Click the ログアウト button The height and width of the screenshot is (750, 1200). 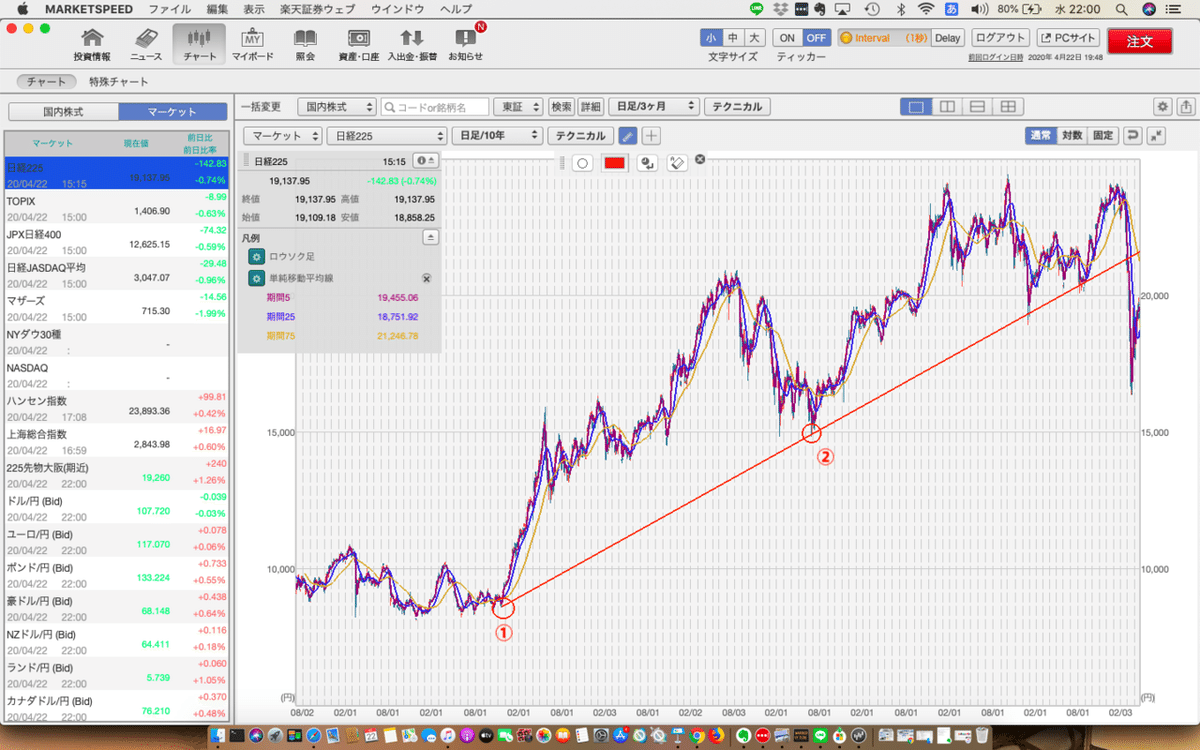coord(1001,37)
